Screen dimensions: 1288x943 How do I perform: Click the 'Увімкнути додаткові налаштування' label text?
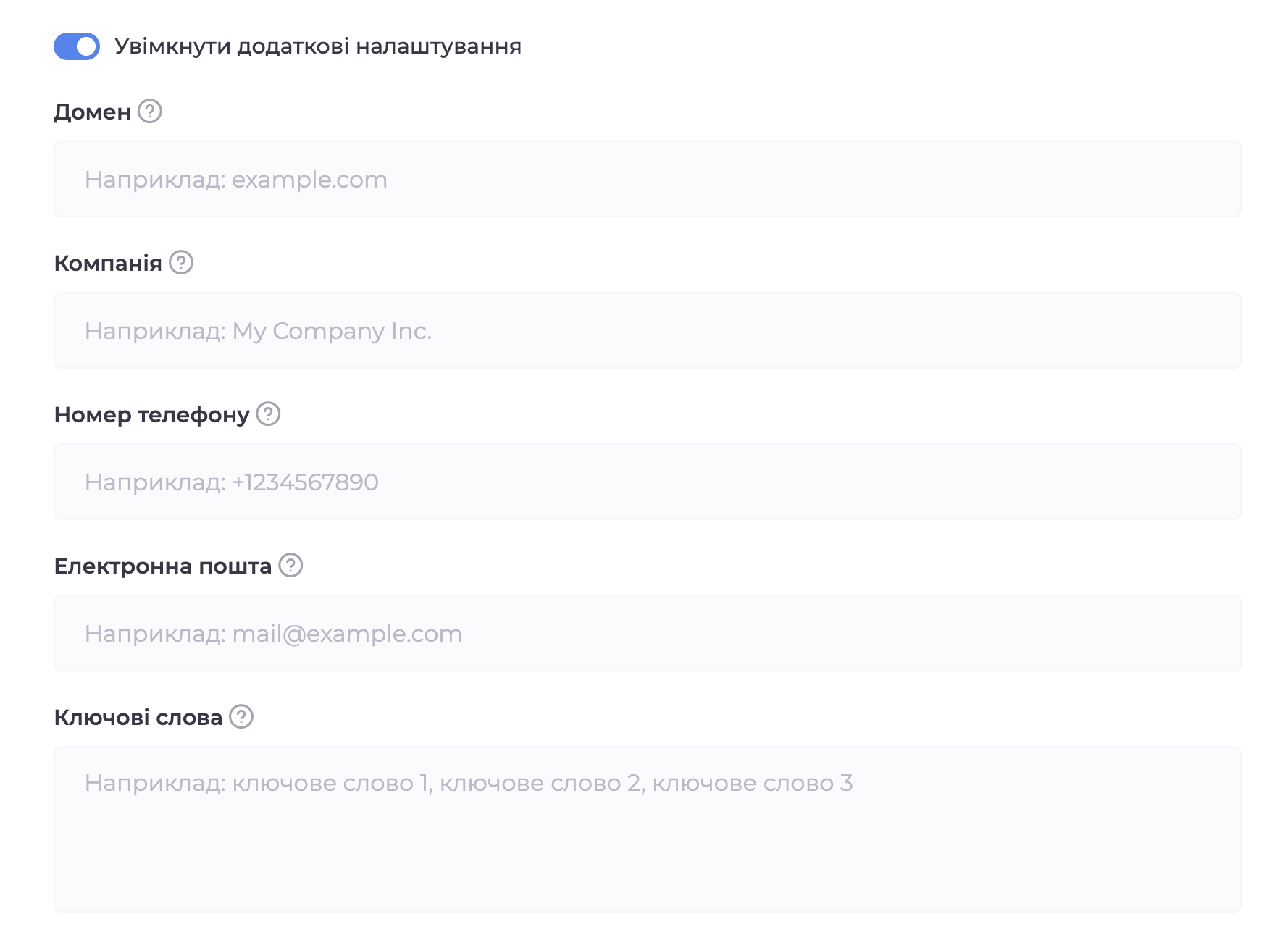[x=318, y=46]
